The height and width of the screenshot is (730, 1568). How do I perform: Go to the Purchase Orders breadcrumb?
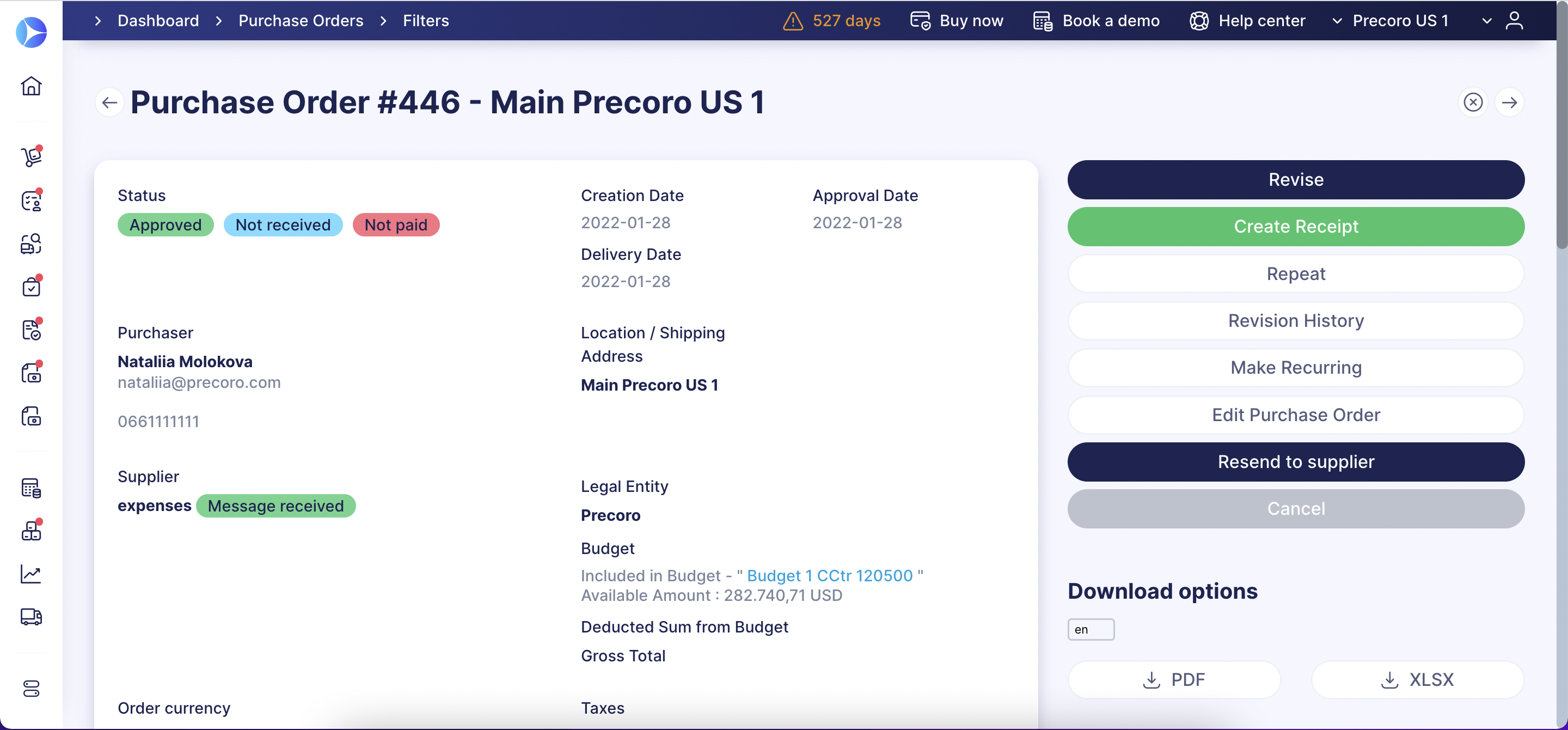(301, 21)
